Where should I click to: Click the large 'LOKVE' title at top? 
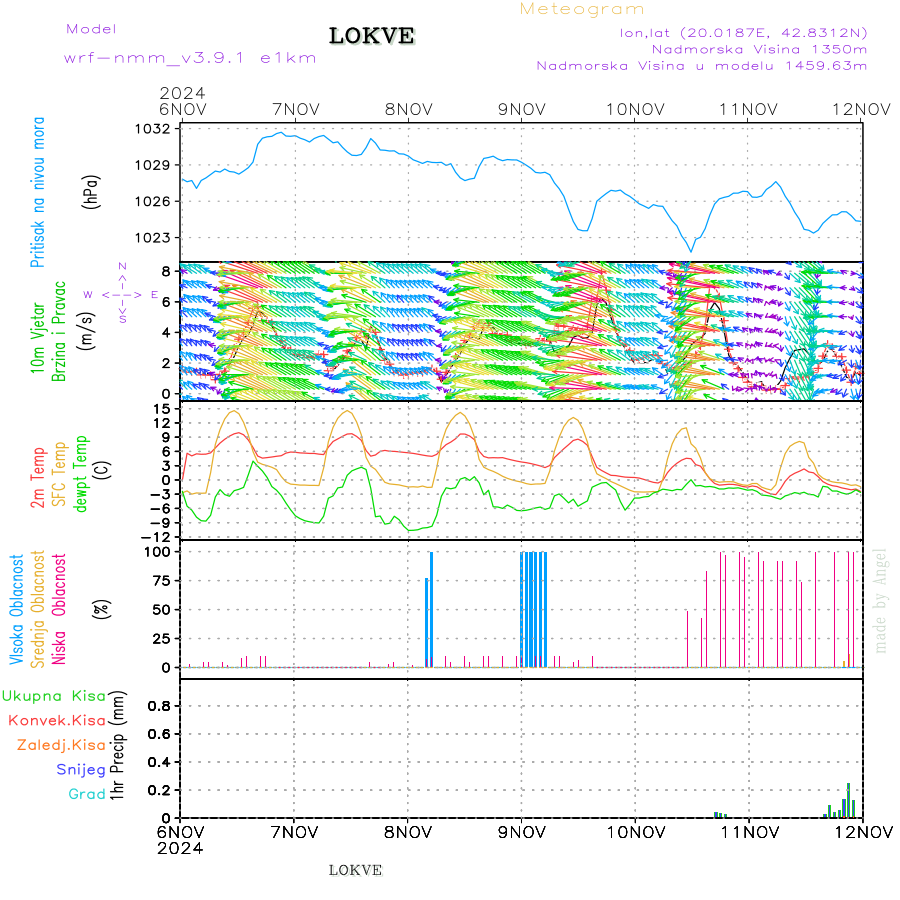pos(371,36)
